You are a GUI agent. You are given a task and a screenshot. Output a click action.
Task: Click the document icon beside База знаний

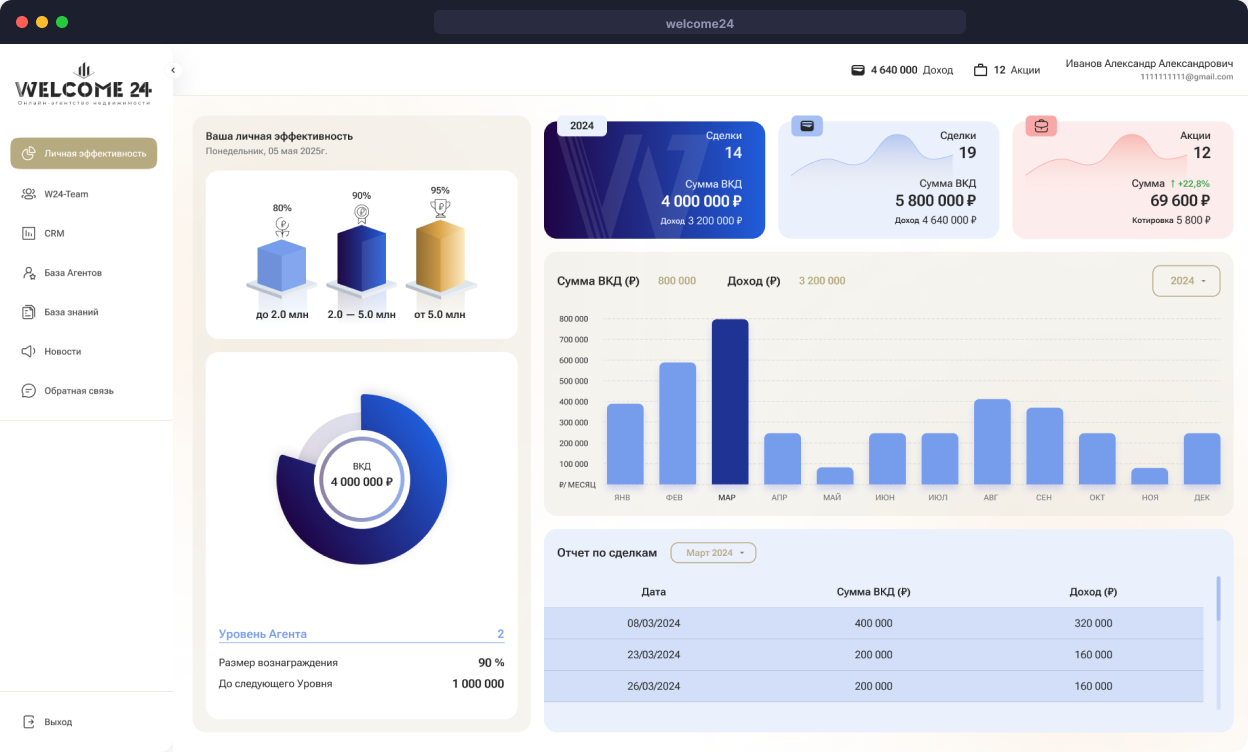pyautogui.click(x=28, y=312)
